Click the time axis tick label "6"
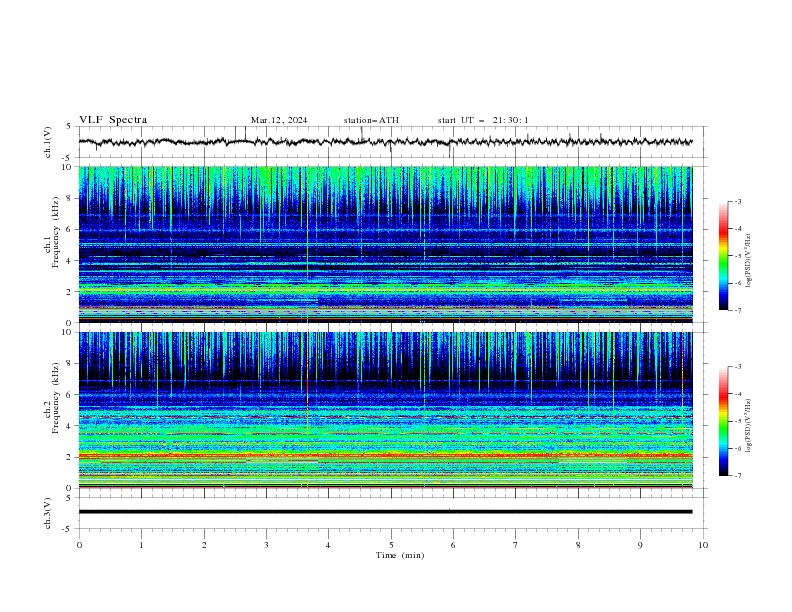The image size is (792, 612). pos(453,545)
